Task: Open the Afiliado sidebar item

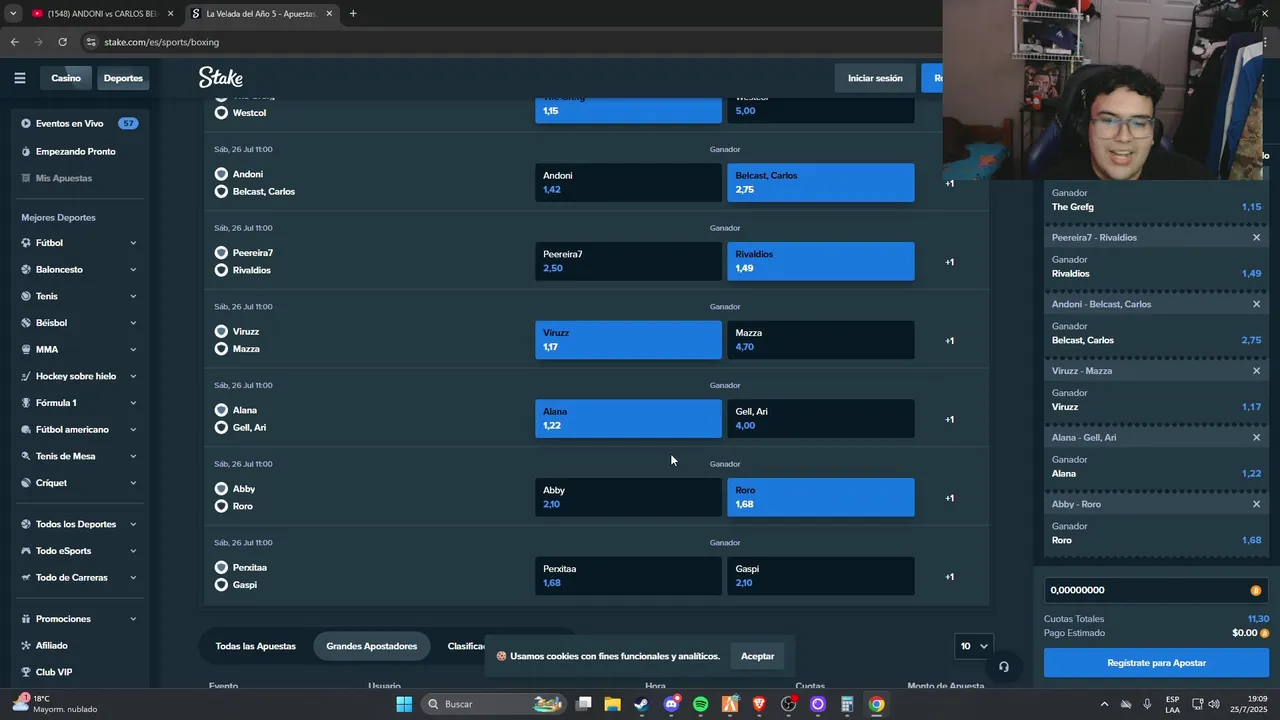Action: point(52,646)
